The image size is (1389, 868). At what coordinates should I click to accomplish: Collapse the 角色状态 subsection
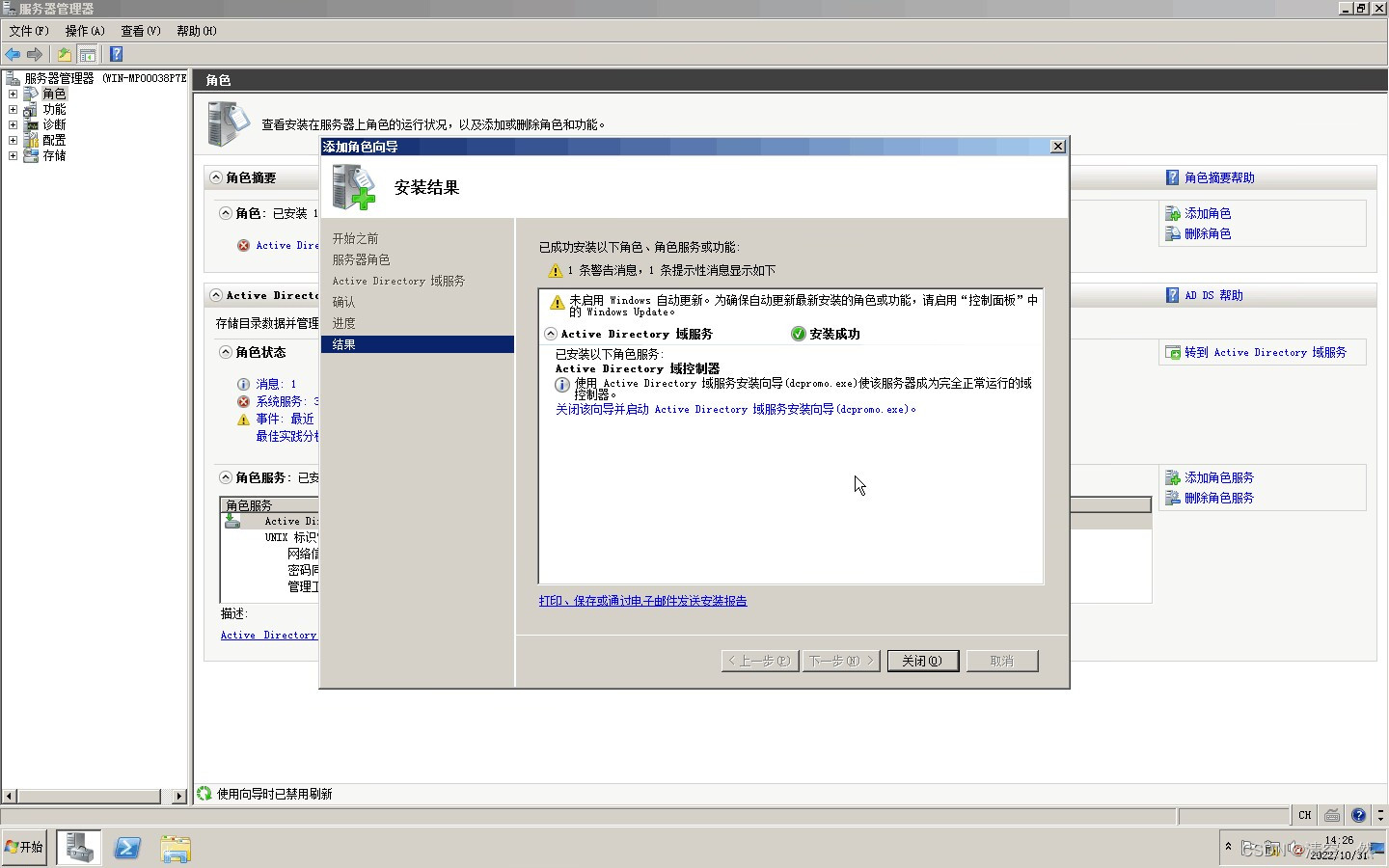click(226, 352)
